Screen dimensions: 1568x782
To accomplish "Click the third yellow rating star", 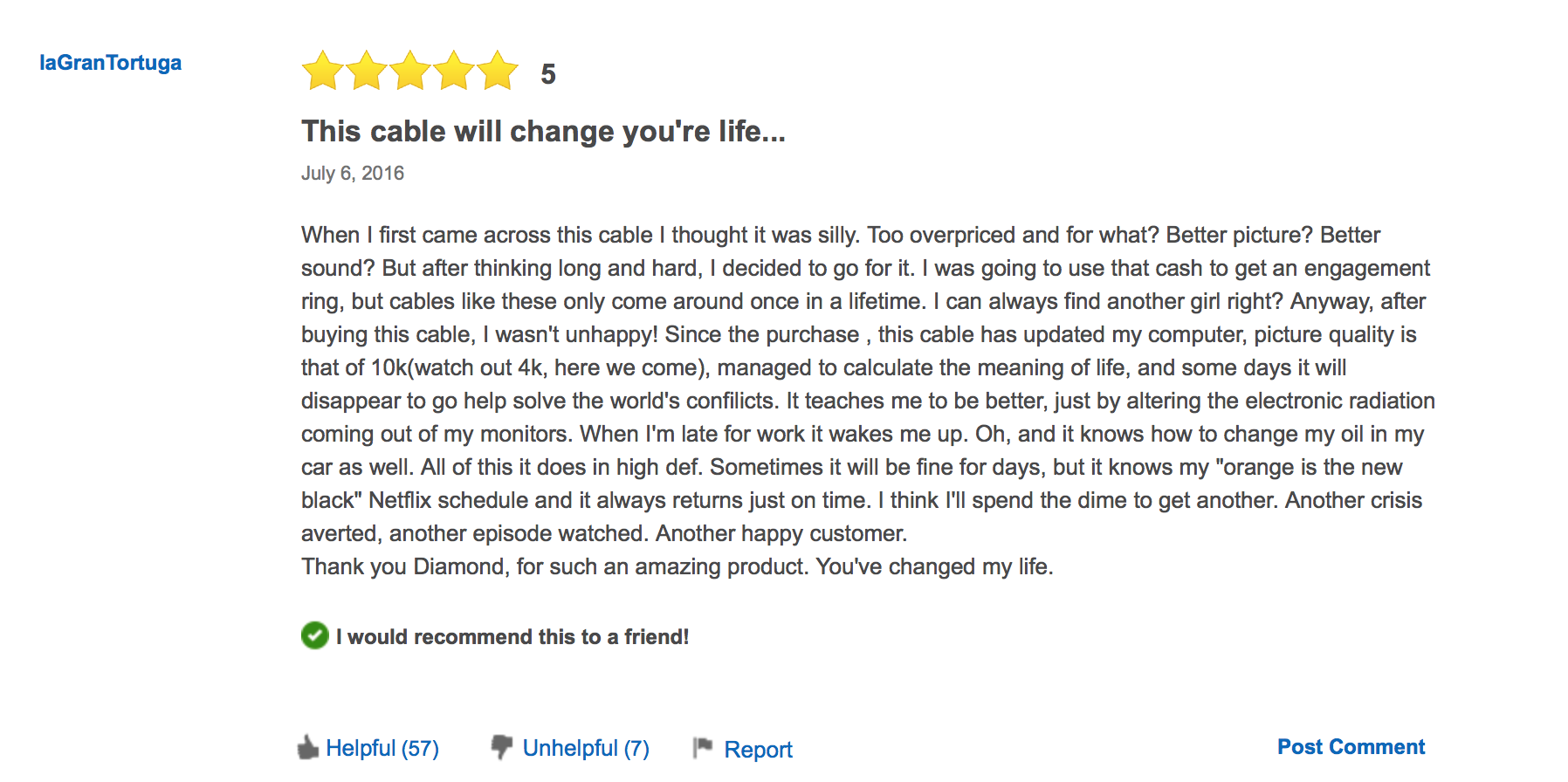I will (410, 71).
